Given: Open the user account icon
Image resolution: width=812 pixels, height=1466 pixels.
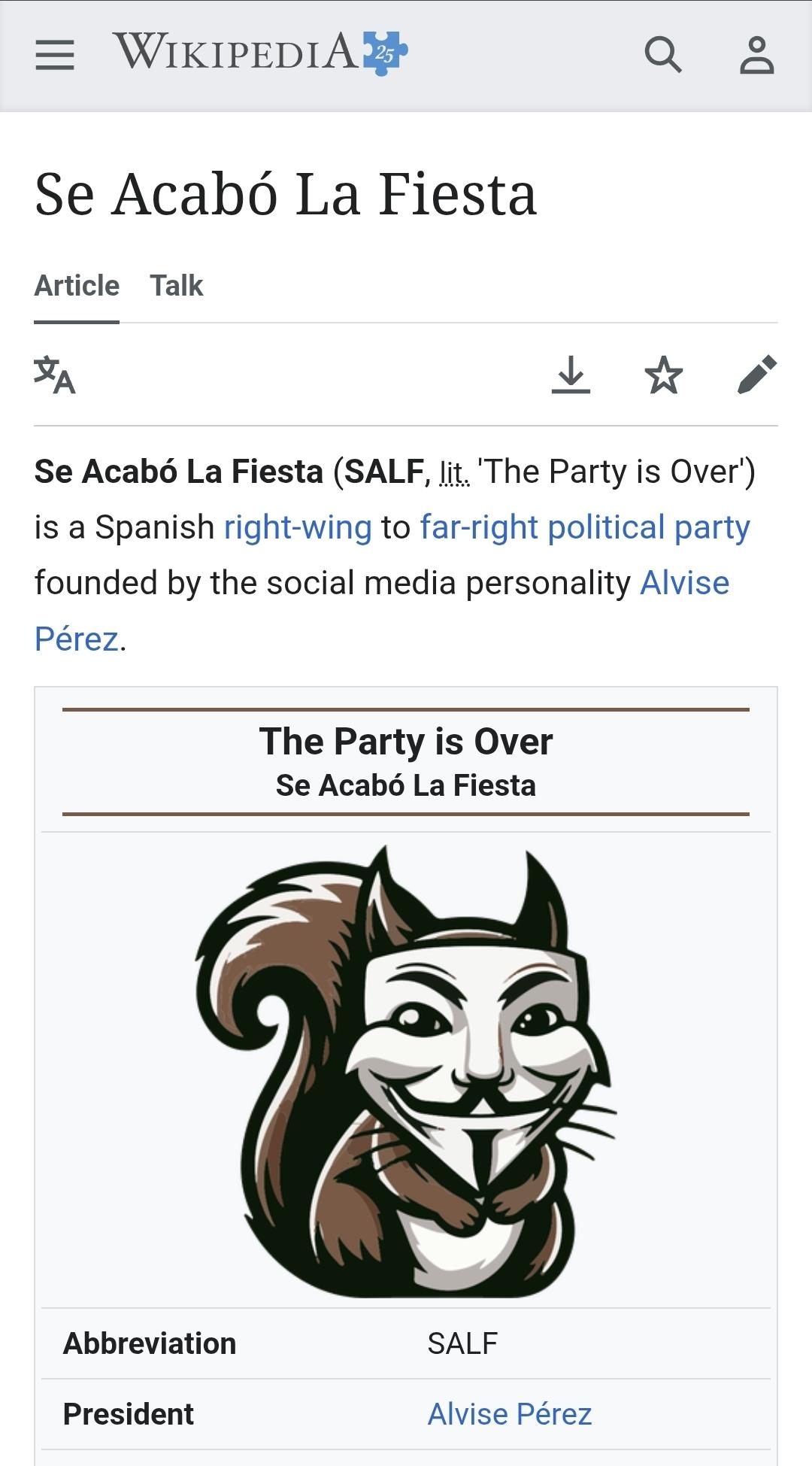Looking at the screenshot, I should [x=756, y=55].
